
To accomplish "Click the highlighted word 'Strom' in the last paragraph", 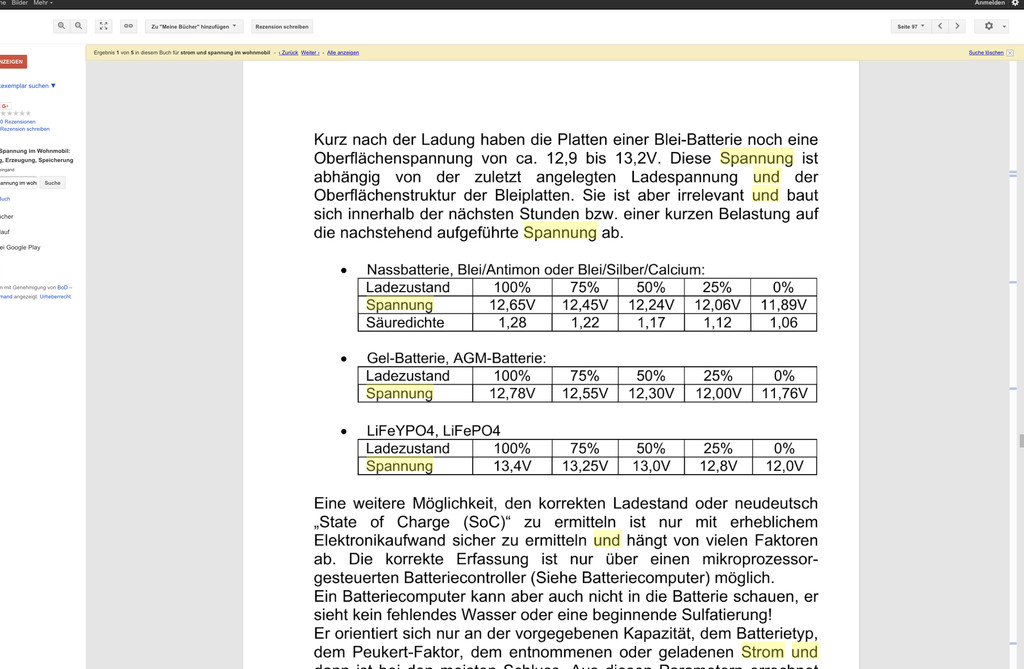I will (x=762, y=652).
